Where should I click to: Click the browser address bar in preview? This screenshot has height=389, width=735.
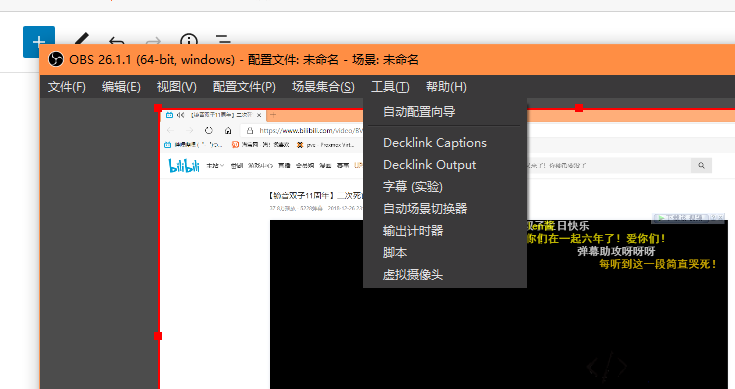tap(302, 130)
